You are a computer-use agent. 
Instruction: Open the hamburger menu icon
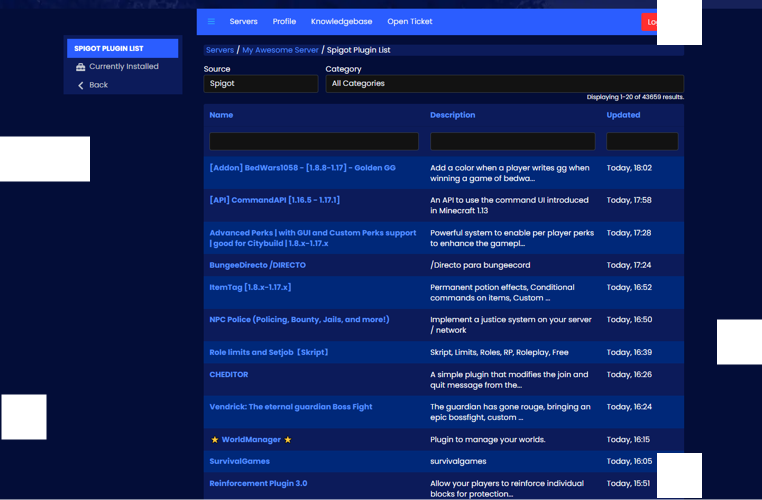click(211, 21)
